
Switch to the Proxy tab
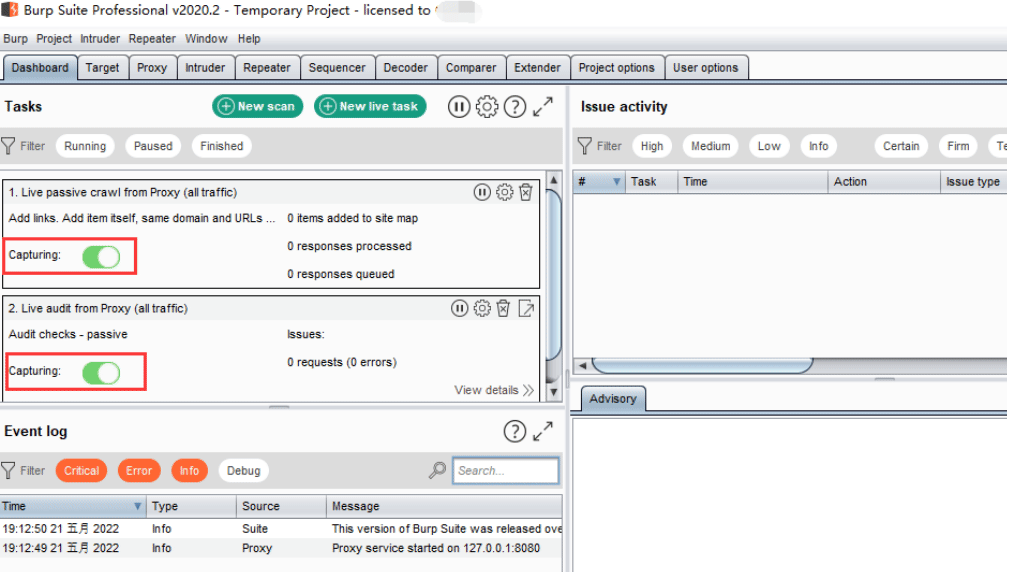[152, 68]
